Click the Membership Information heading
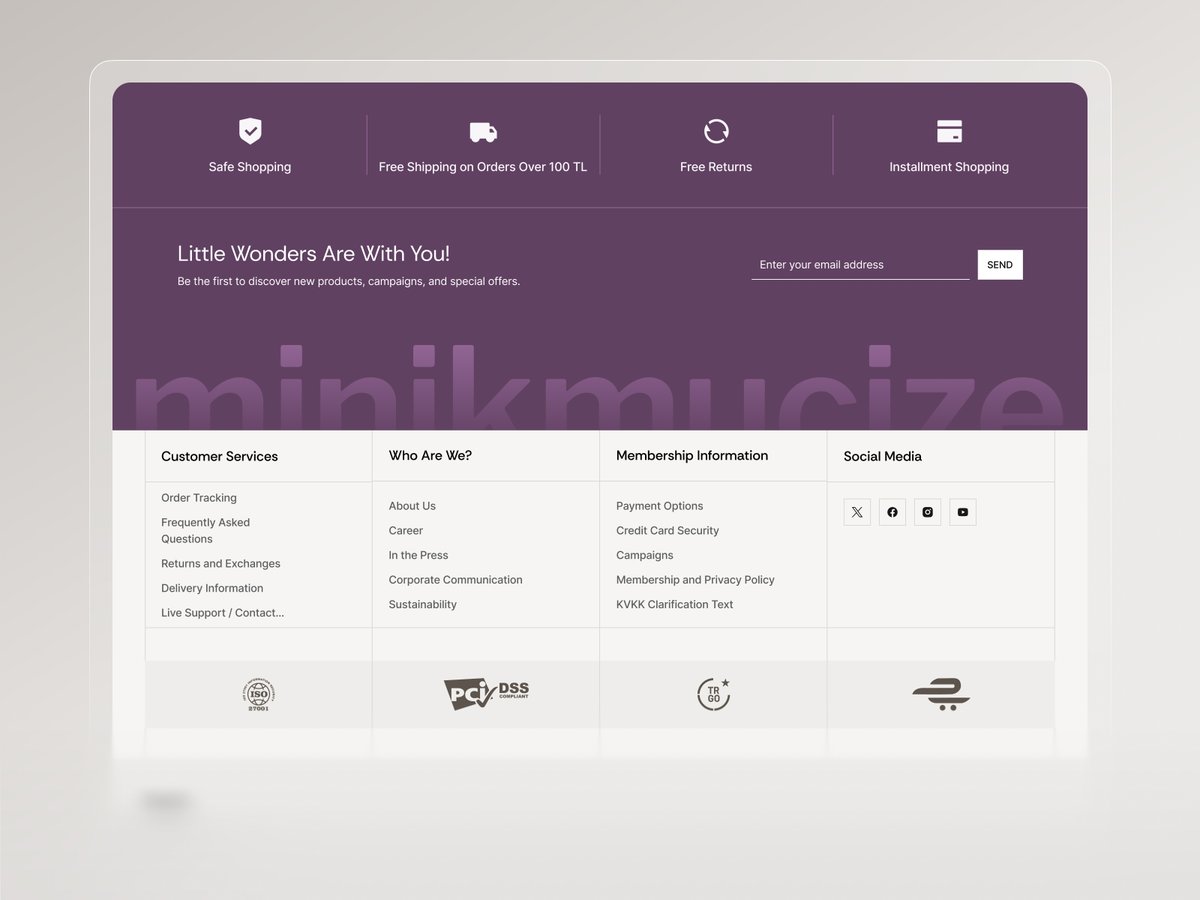This screenshot has height=900, width=1200. point(692,456)
